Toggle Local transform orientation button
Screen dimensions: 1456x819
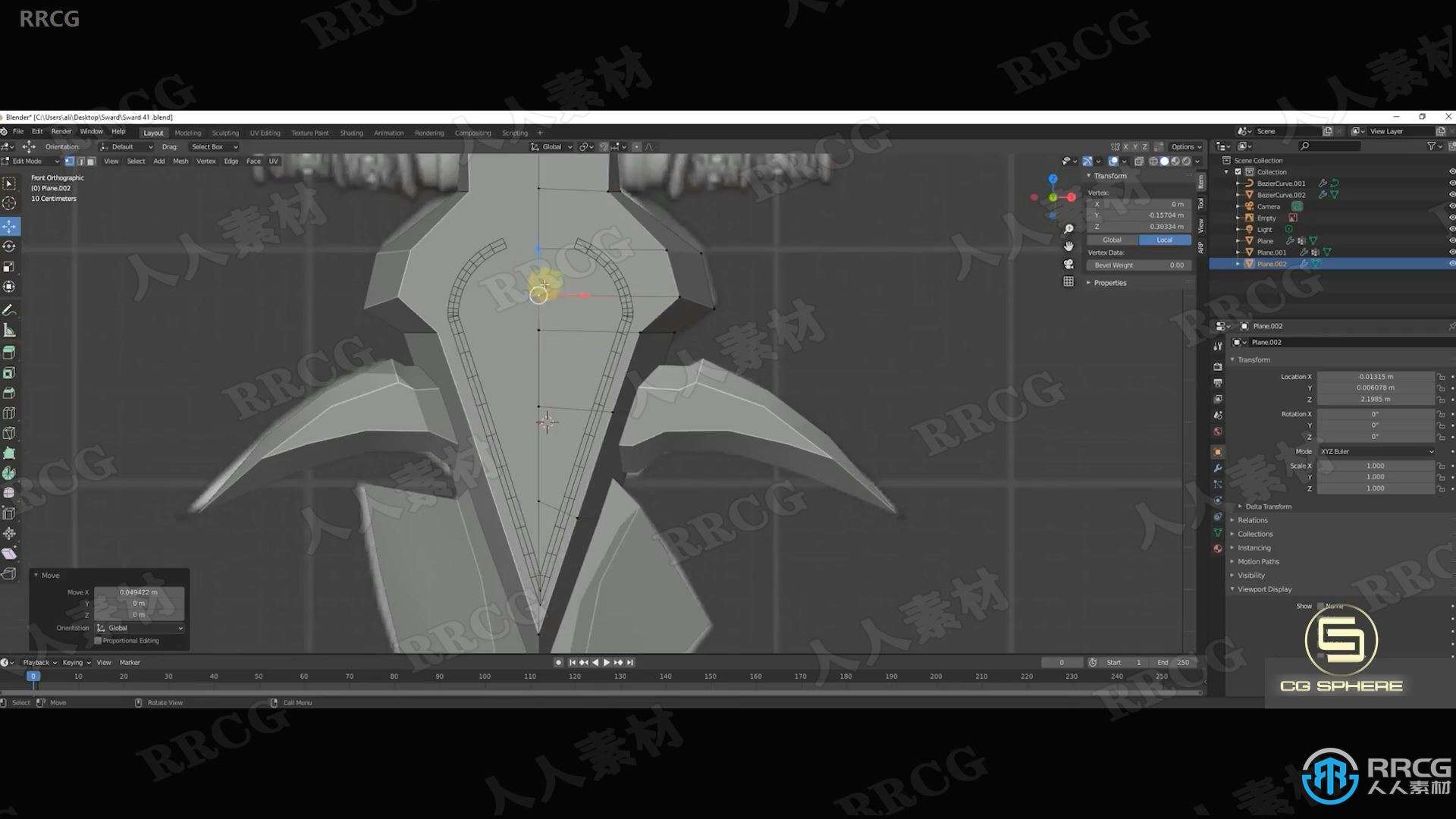click(x=1162, y=238)
